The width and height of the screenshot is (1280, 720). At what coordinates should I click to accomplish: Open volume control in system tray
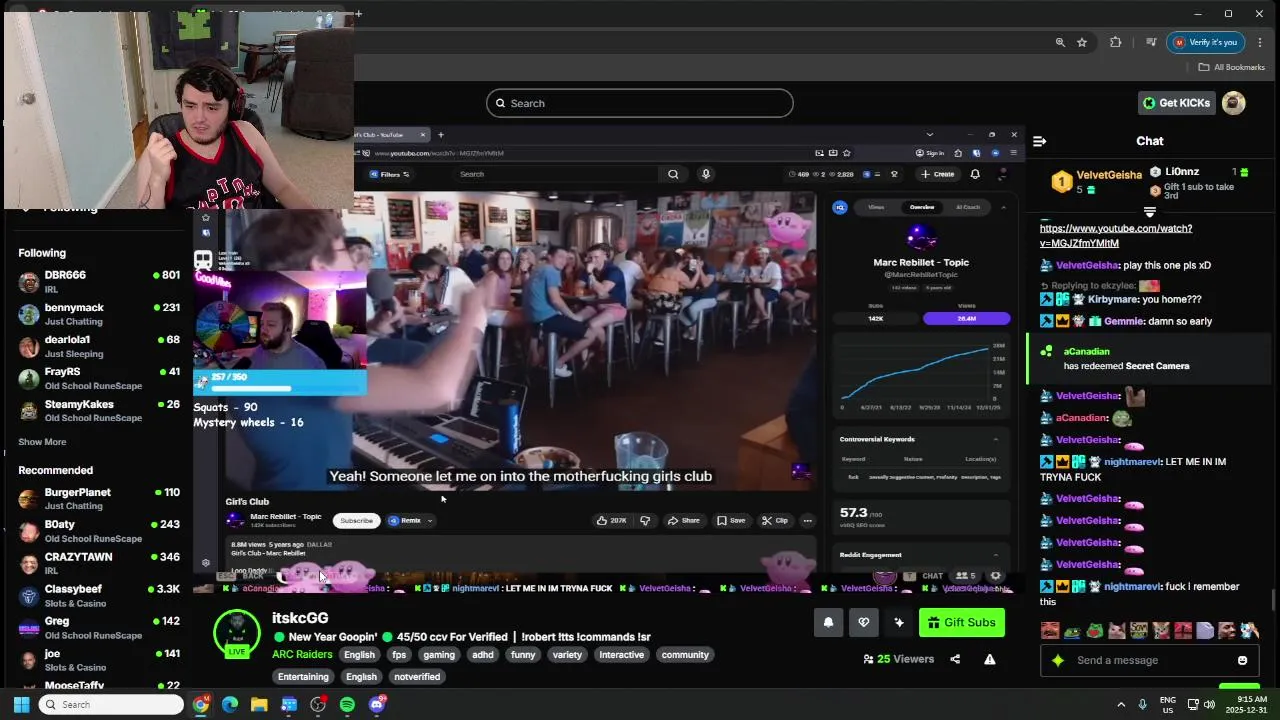[1209, 704]
